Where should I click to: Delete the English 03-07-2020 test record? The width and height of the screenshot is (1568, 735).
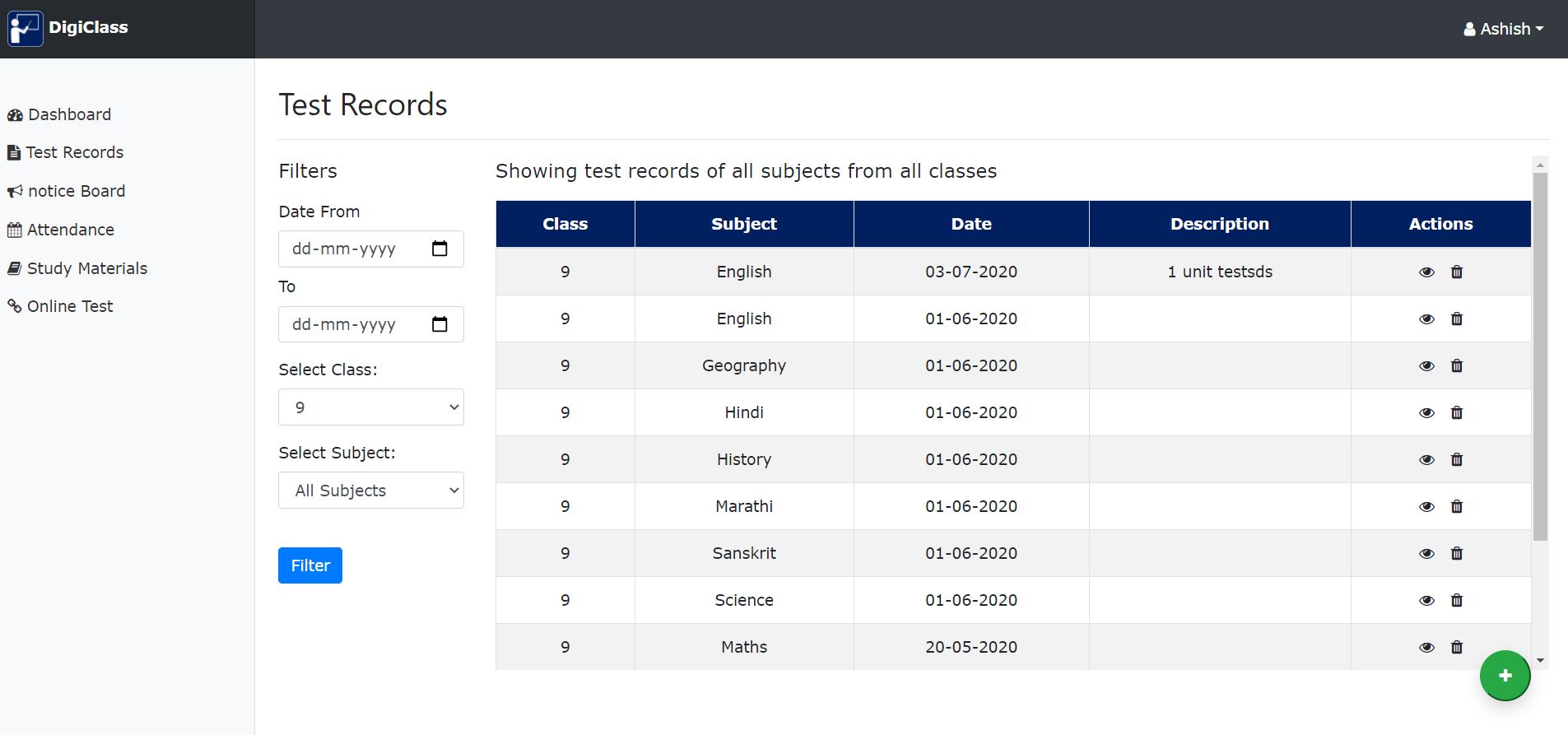(x=1456, y=272)
